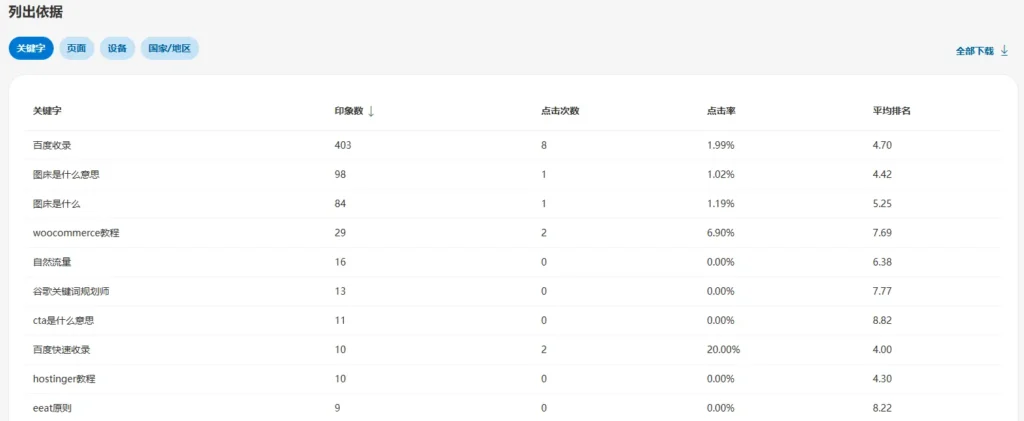Click the impressions value 29
1024x421 pixels.
click(x=340, y=233)
